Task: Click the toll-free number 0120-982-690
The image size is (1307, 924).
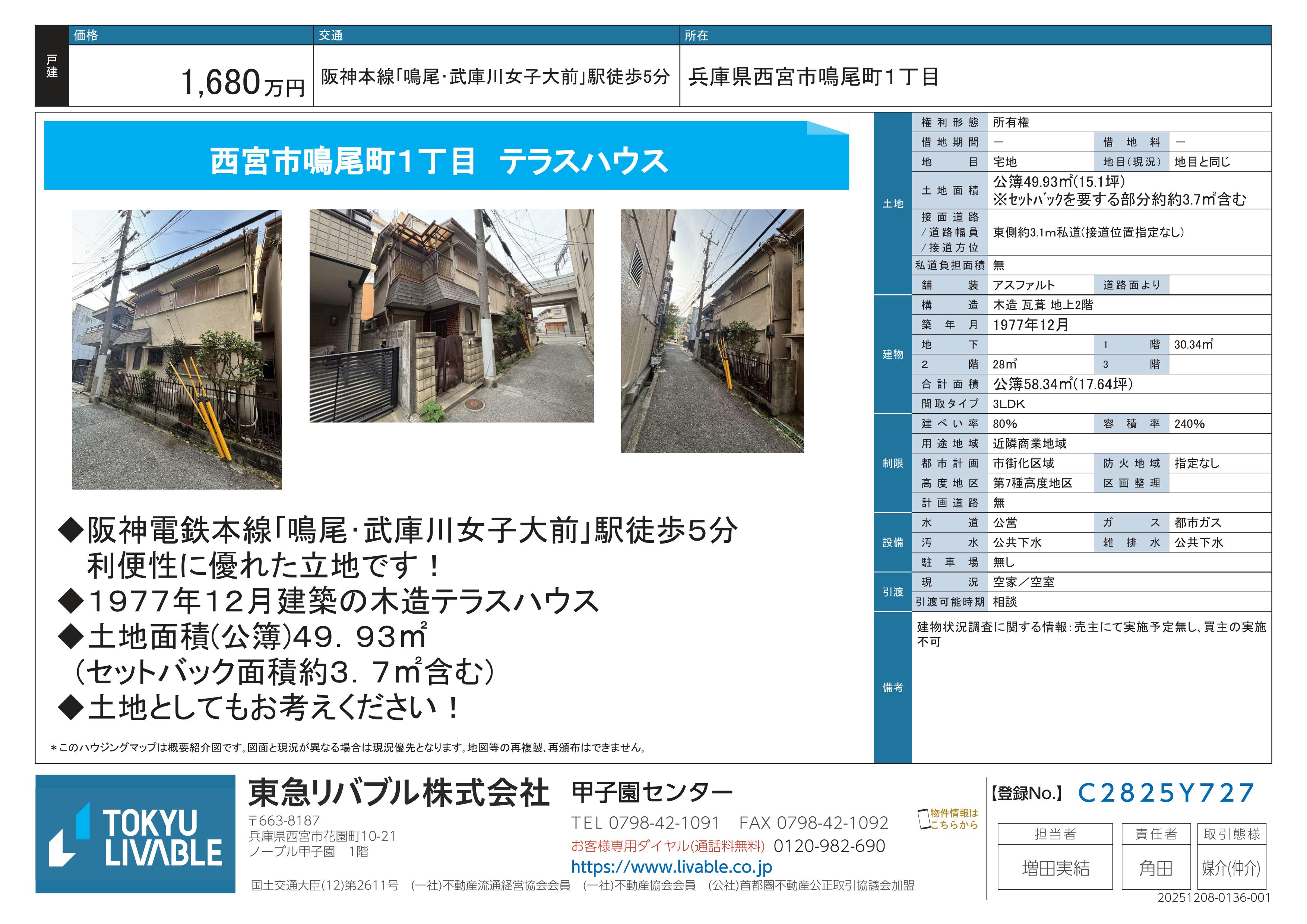Action: pos(829,846)
